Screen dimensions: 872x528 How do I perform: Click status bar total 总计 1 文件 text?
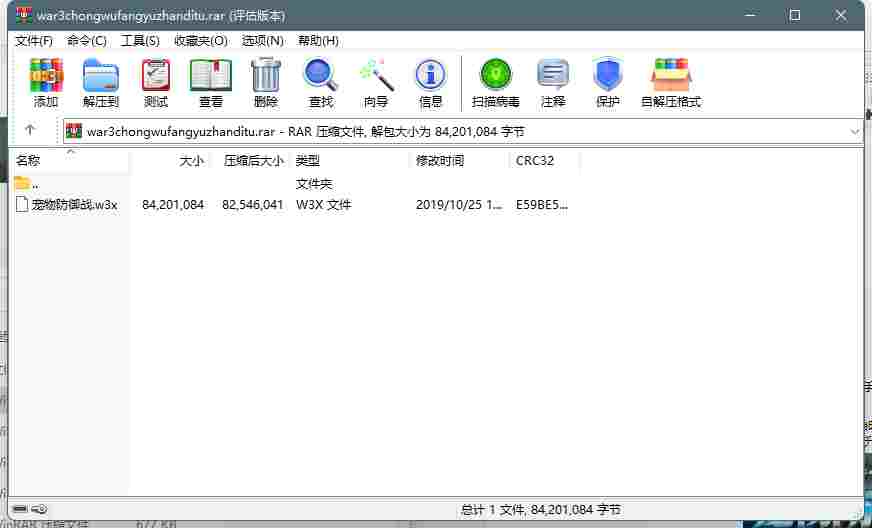pyautogui.click(x=541, y=509)
